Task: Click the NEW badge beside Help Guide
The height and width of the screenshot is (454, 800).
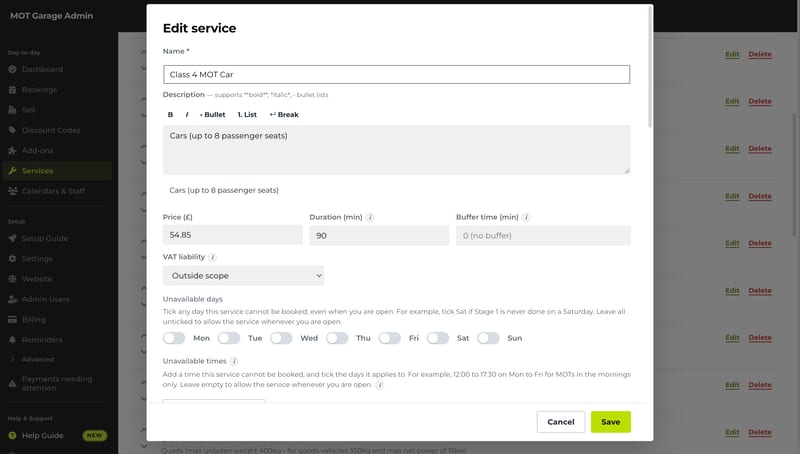Action: 95,436
